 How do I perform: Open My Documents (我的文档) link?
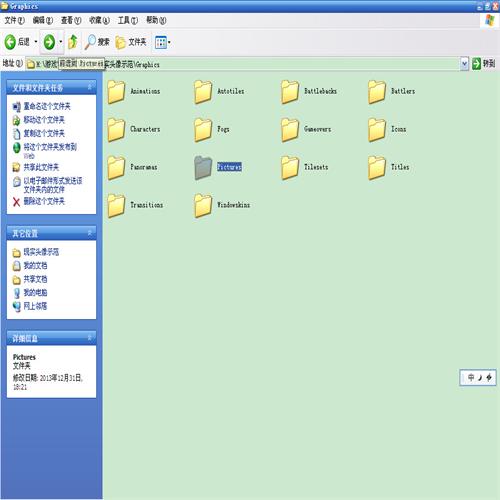coord(35,266)
